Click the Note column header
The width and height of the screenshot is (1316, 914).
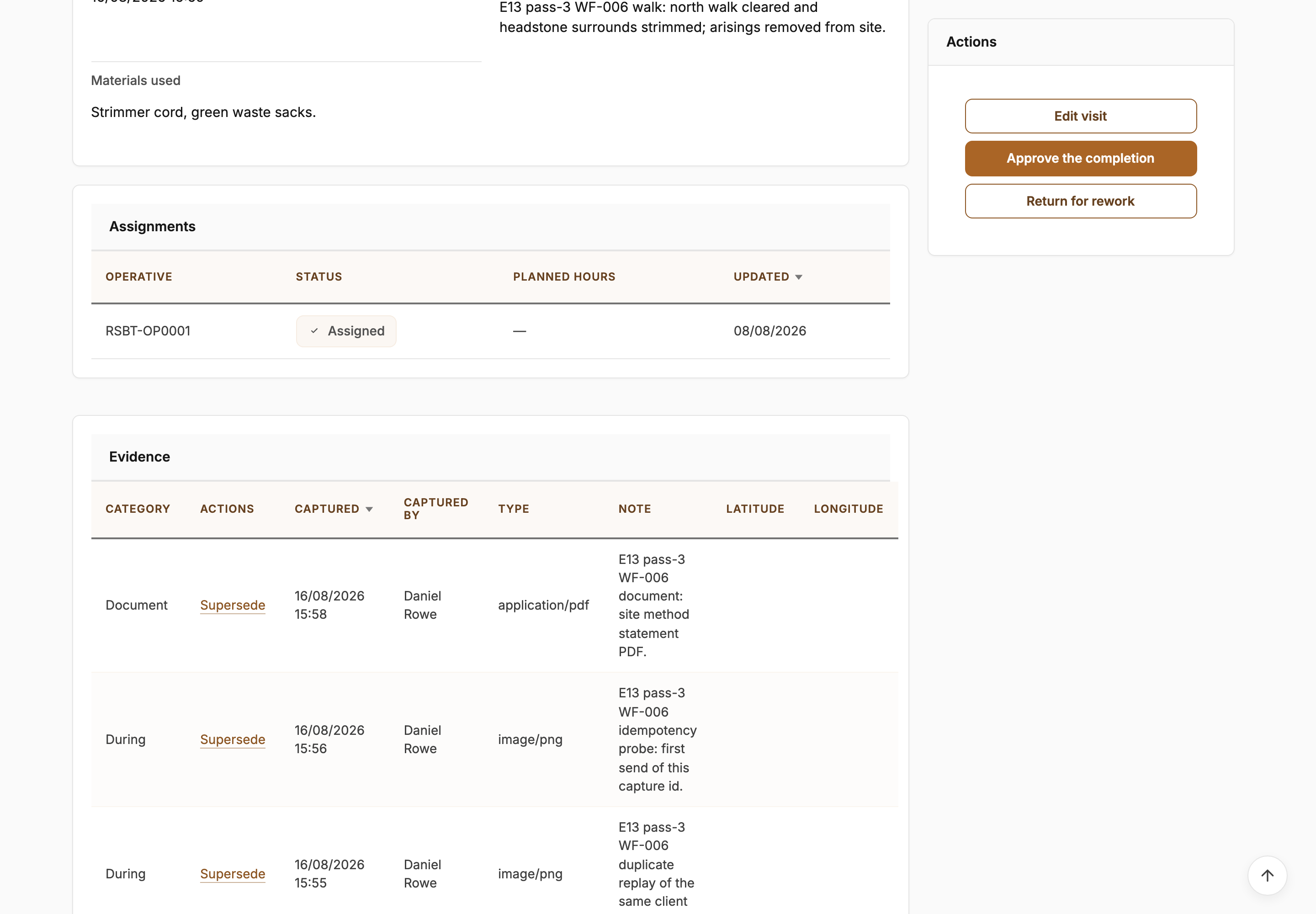click(x=634, y=509)
